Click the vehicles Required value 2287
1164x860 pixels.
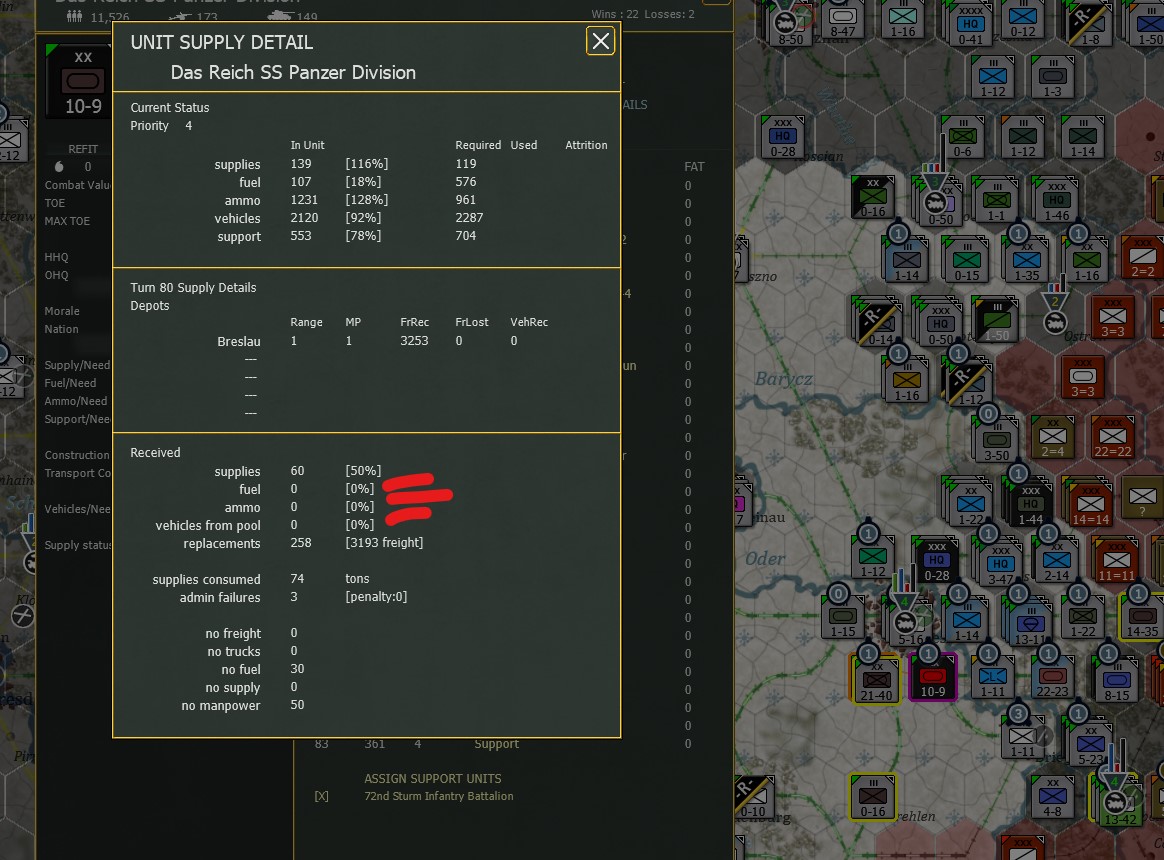click(x=469, y=218)
